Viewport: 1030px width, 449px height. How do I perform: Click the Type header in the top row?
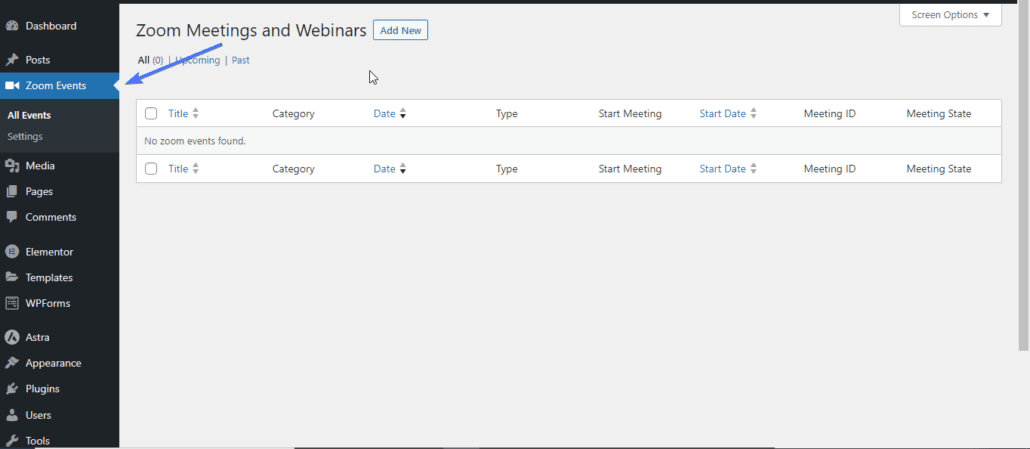pos(506,114)
